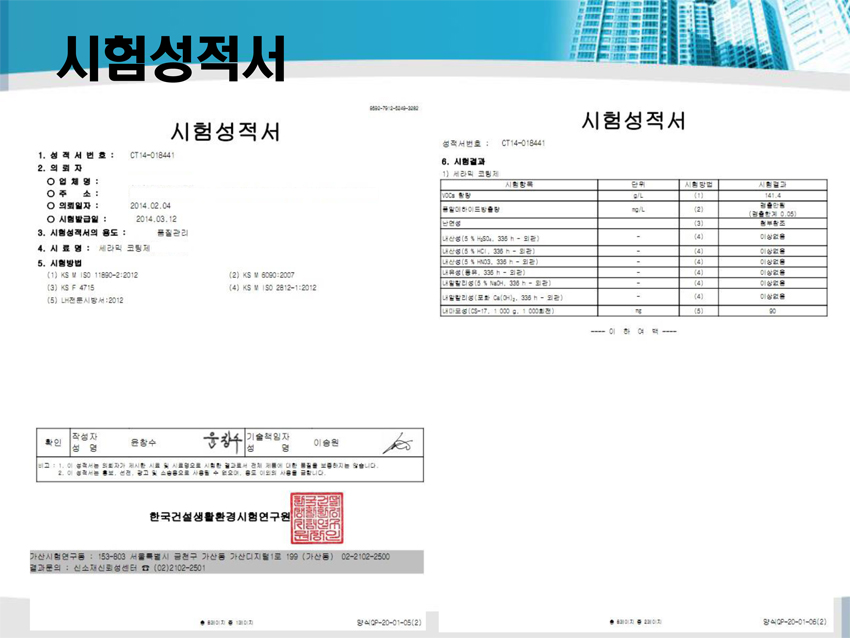Image resolution: width=850 pixels, height=638 pixels.
Task: Select the 시험항목 table column header
Action: coord(519,185)
